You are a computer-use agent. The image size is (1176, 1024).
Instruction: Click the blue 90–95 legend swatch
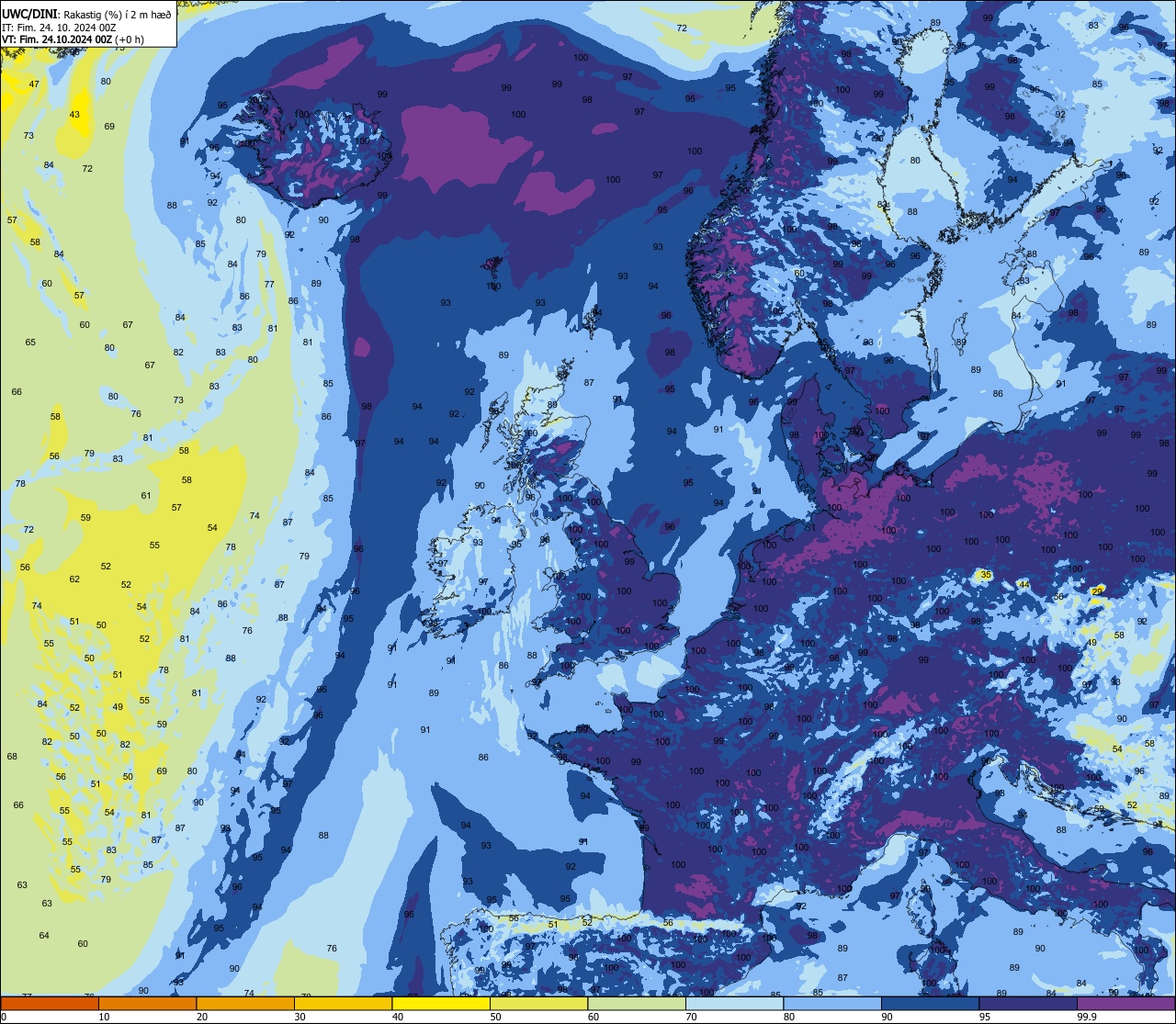coord(930,1004)
